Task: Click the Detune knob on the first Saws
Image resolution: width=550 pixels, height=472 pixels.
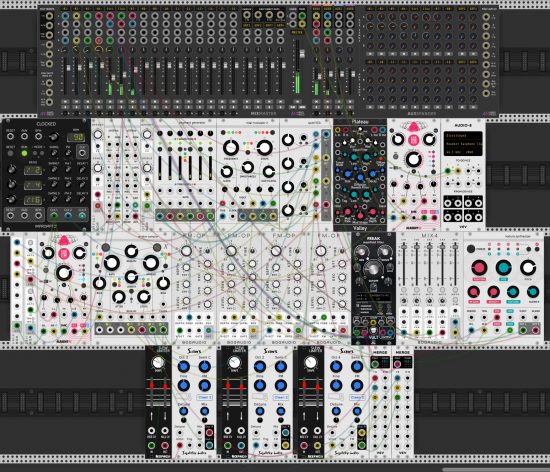Action: 183,411
